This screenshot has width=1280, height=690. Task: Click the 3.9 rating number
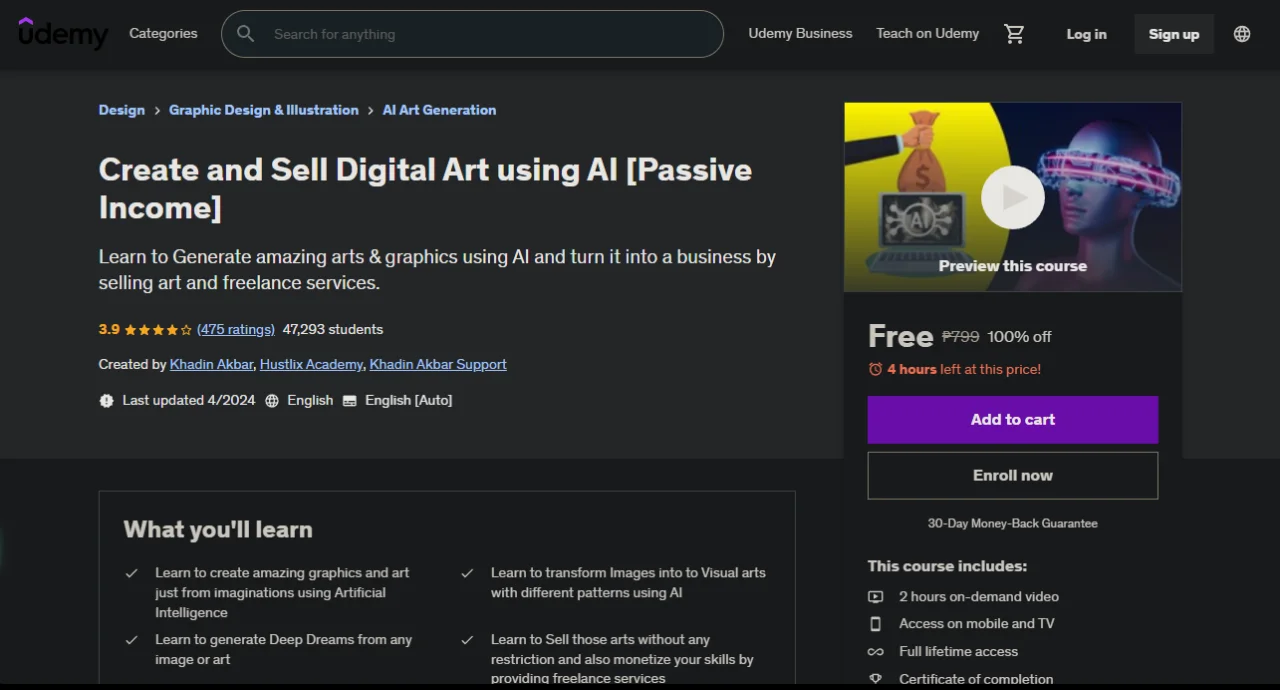(109, 329)
